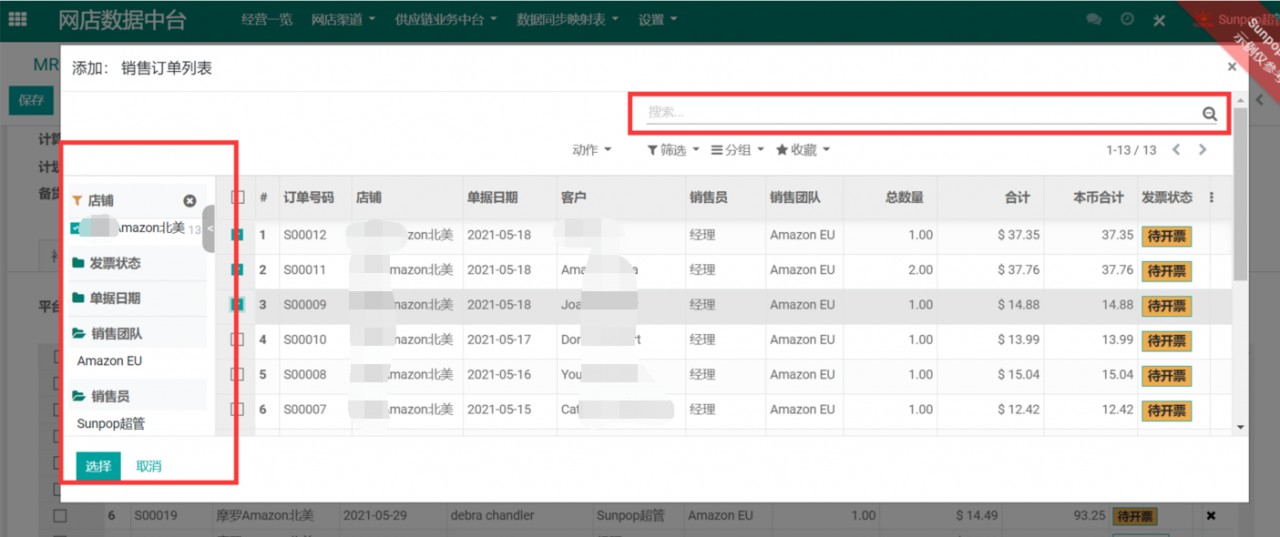Sort by 发票状态 column header

tap(1167, 198)
